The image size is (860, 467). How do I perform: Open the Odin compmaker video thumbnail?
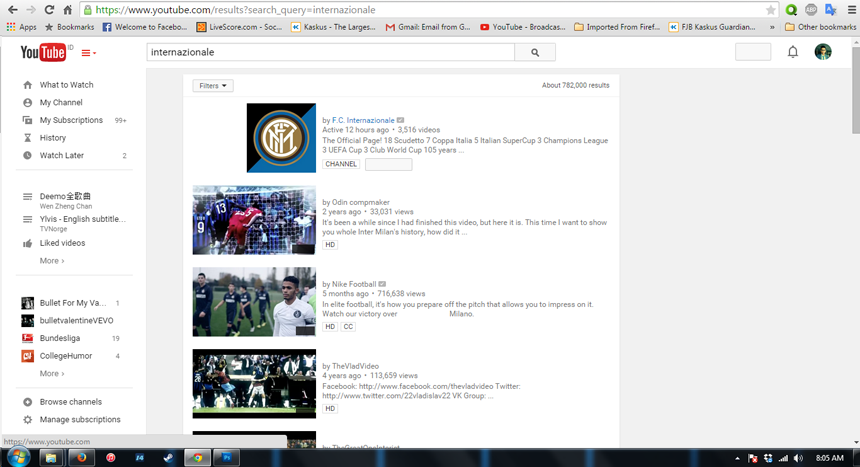tap(254, 220)
